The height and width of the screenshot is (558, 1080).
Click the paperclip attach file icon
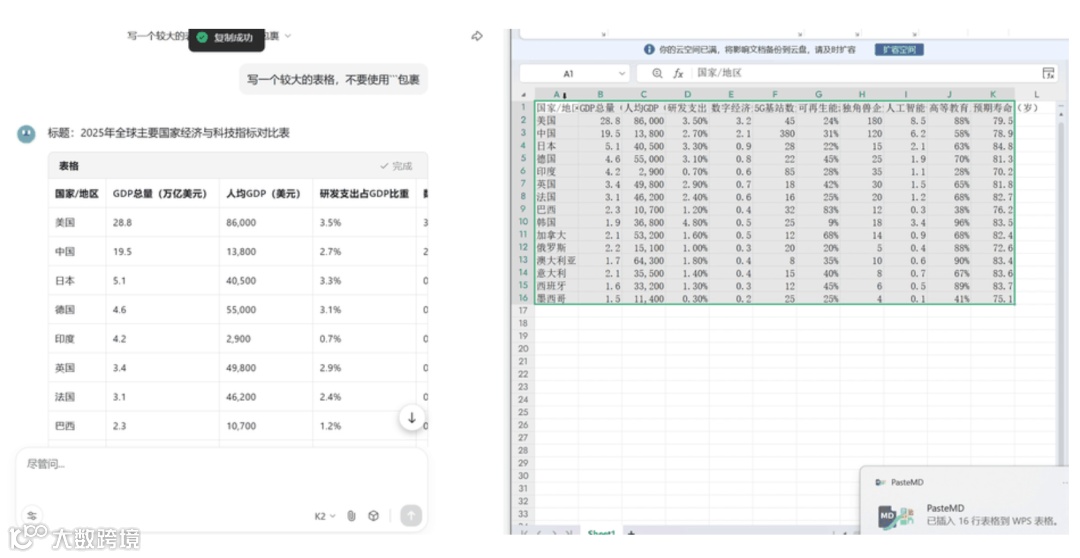click(x=351, y=516)
